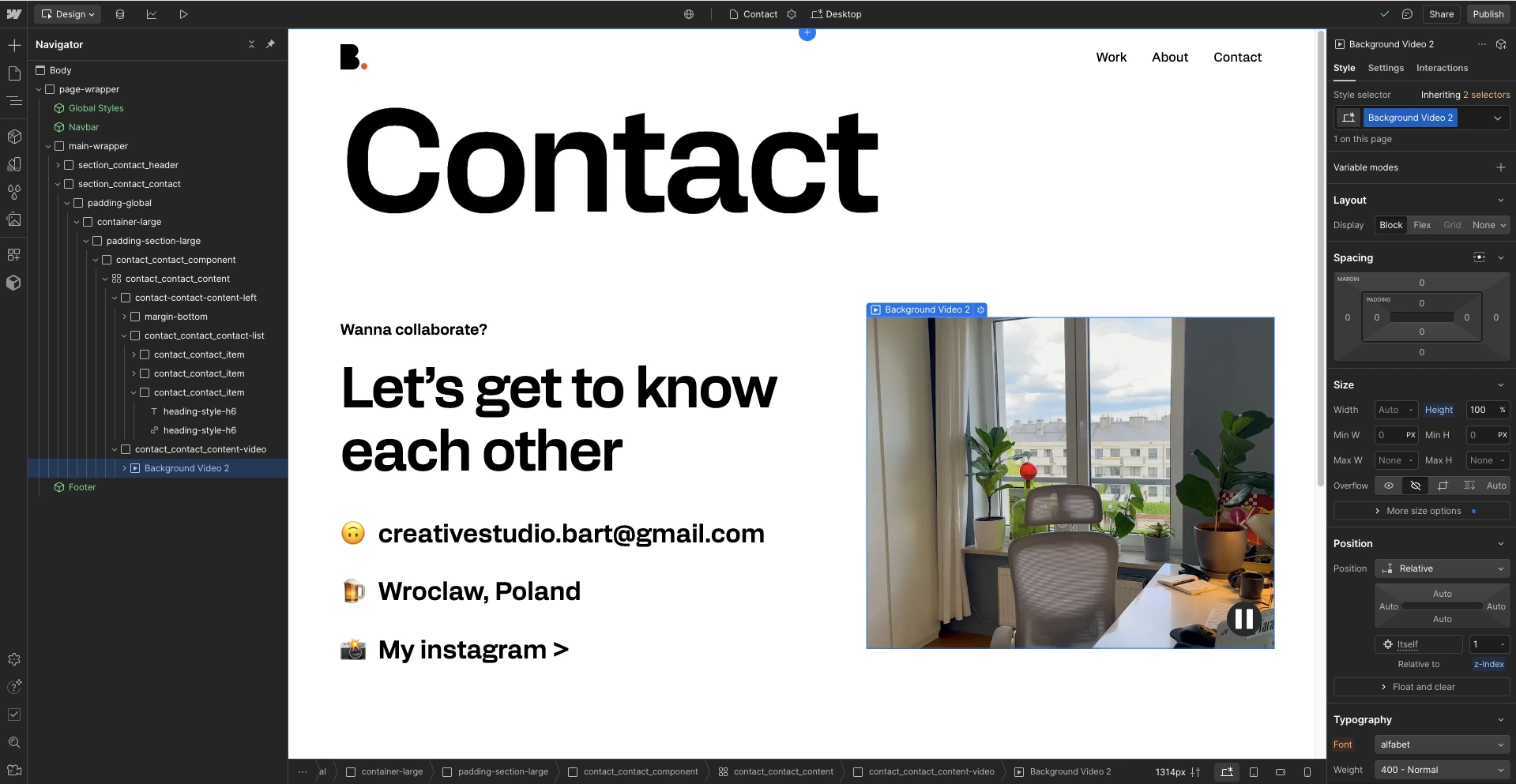Select the tablet breakpoint icon
The image size is (1516, 784).
pos(1254,772)
